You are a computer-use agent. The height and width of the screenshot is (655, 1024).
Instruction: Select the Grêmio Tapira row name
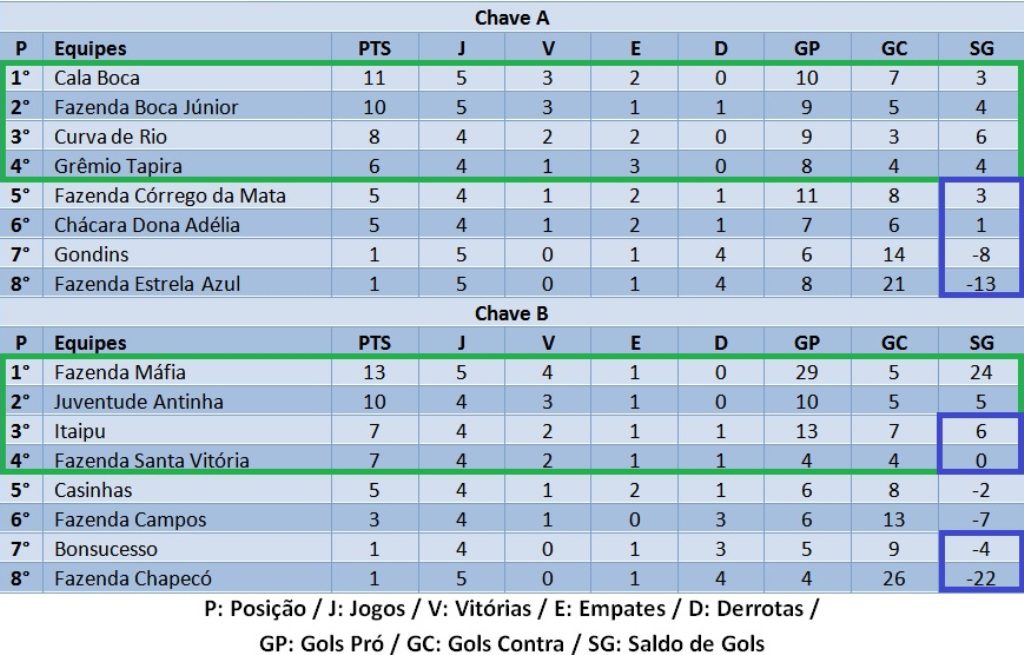tap(118, 166)
